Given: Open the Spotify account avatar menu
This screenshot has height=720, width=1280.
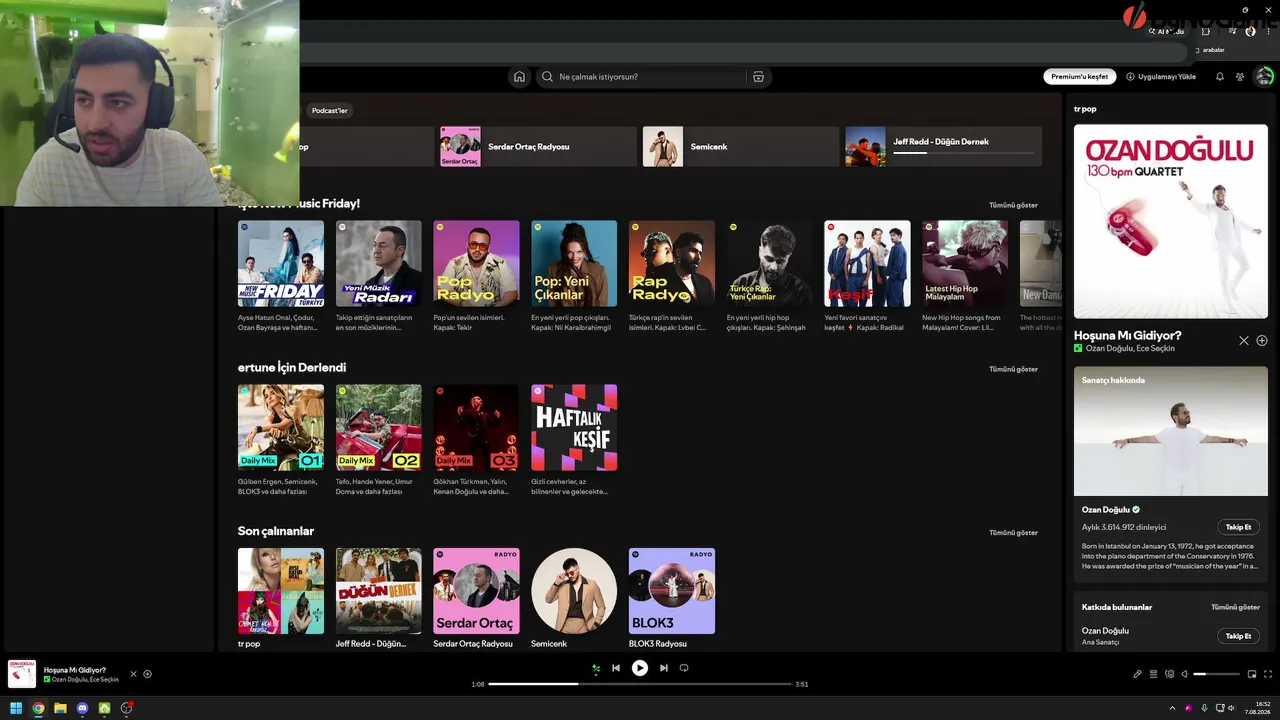Looking at the screenshot, I should click(x=1264, y=77).
